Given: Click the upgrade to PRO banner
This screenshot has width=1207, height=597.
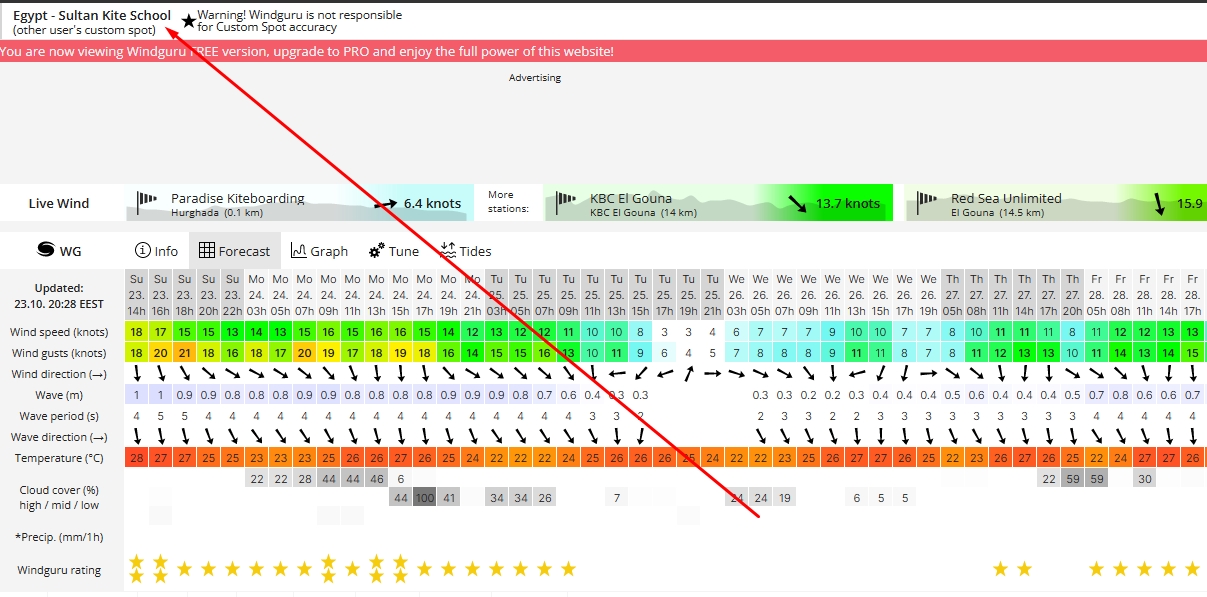Looking at the screenshot, I should point(306,51).
